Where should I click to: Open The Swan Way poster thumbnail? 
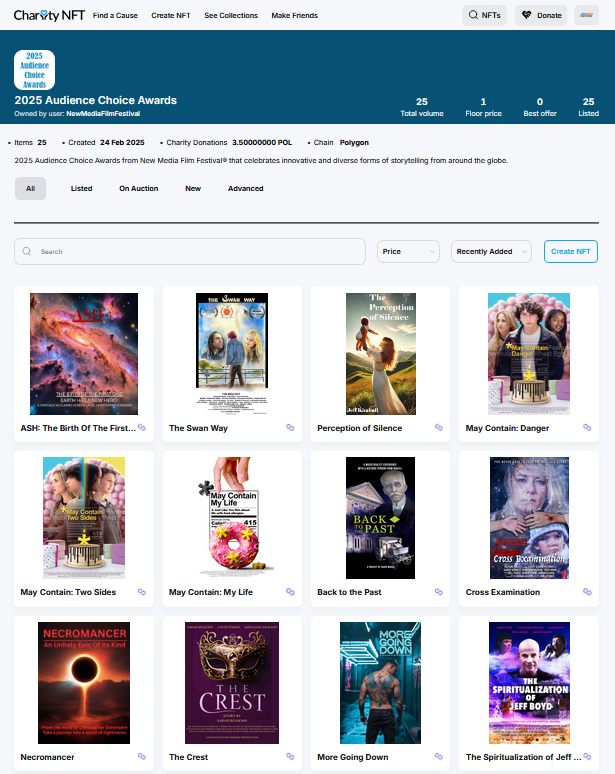232,354
